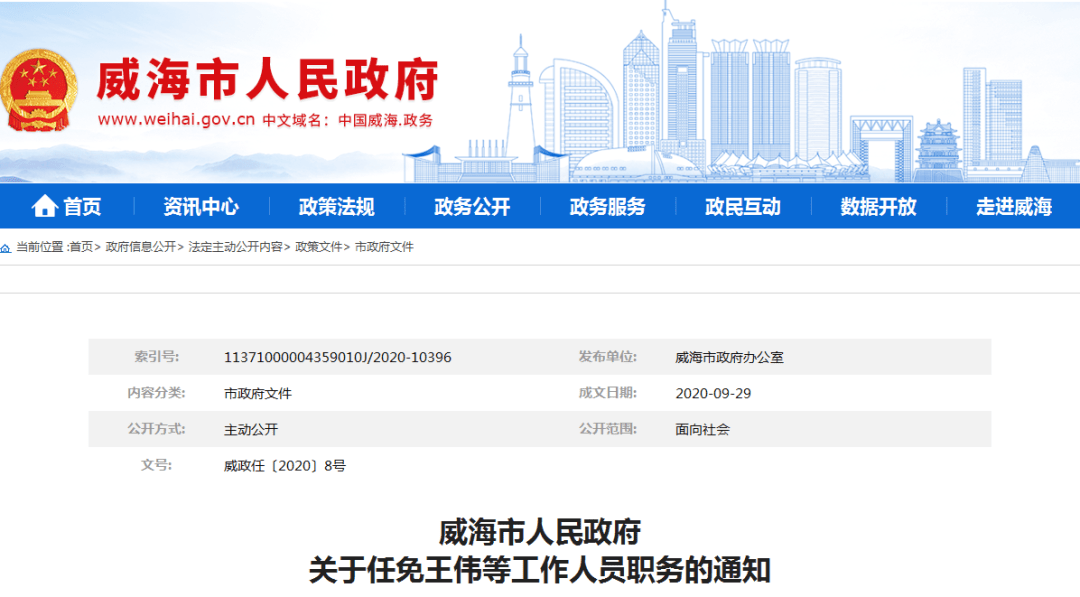The width and height of the screenshot is (1080, 597).
Task: Open 市政府文件 breadcrumb link
Action: pos(384,247)
